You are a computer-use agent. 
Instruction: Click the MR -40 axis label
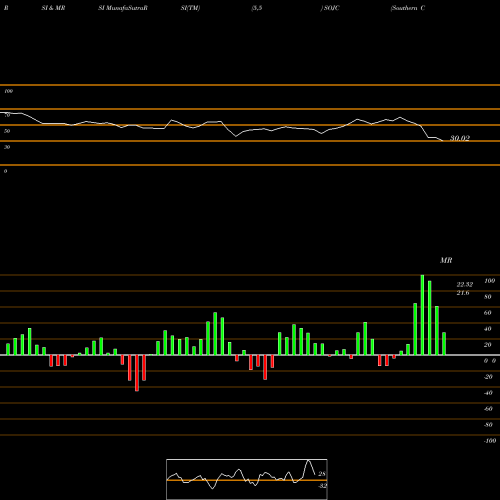click(488, 393)
